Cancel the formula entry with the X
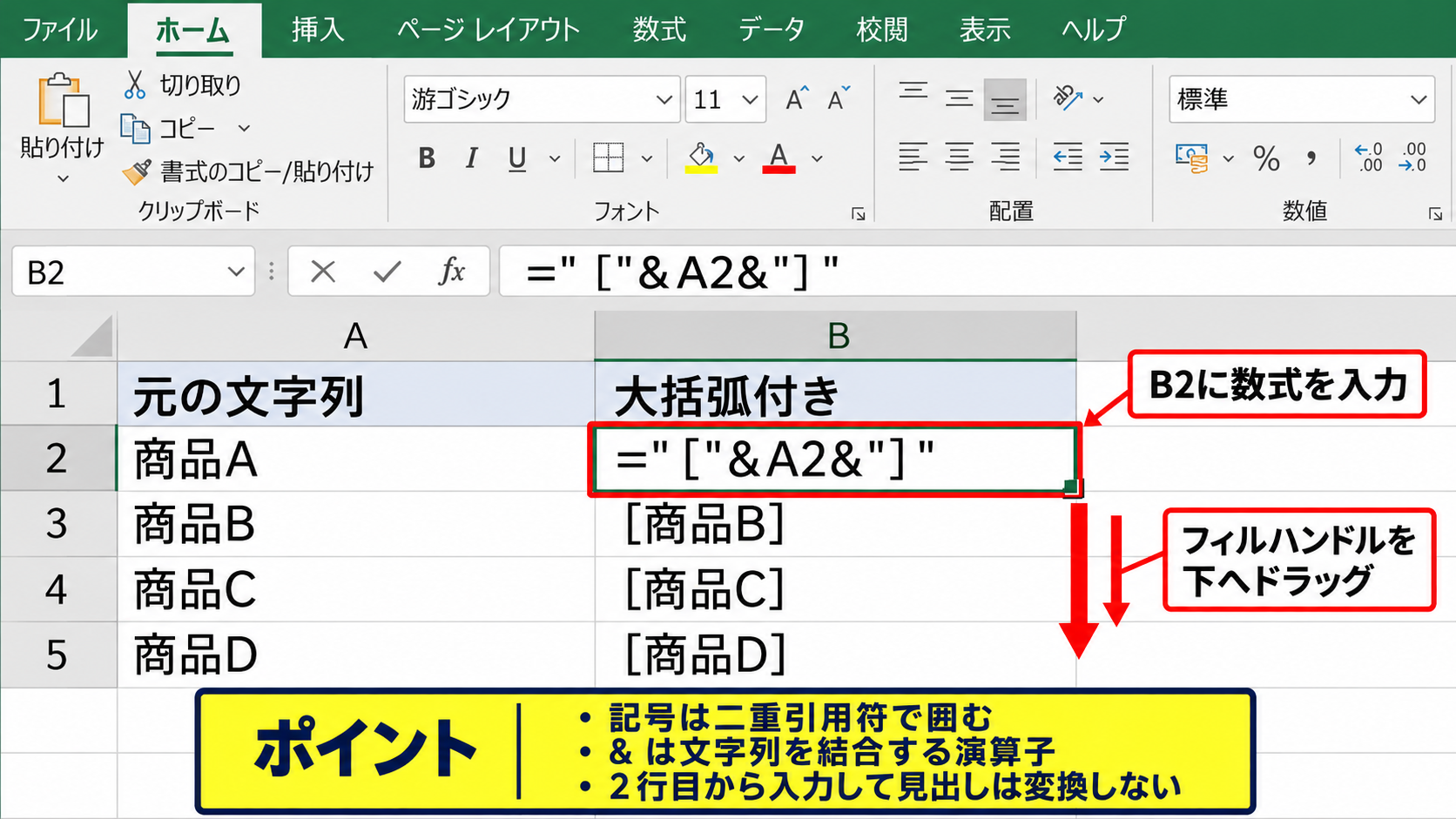1456x819 pixels. pos(323,272)
